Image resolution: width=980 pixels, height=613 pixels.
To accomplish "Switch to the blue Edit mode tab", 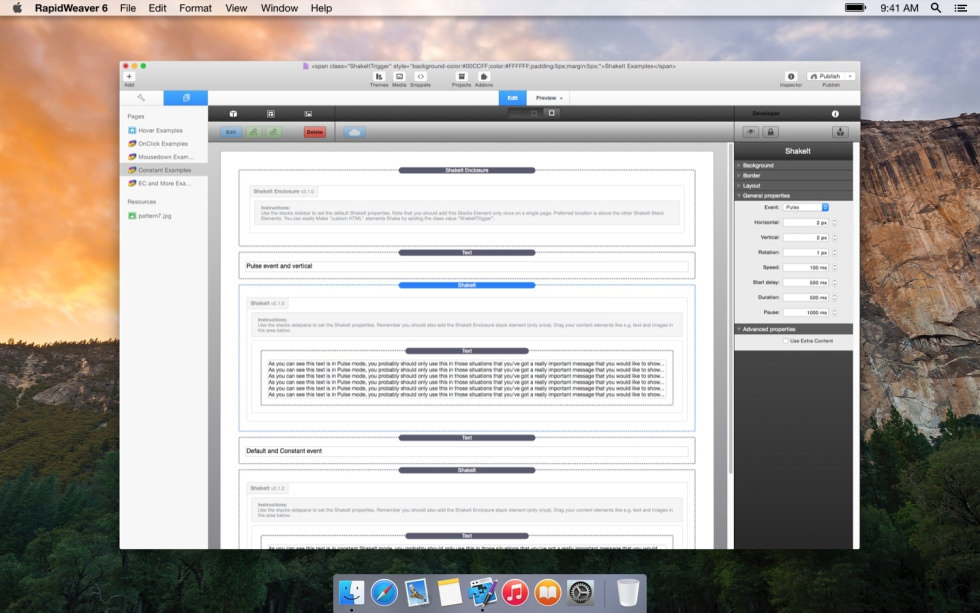I will 512,98.
